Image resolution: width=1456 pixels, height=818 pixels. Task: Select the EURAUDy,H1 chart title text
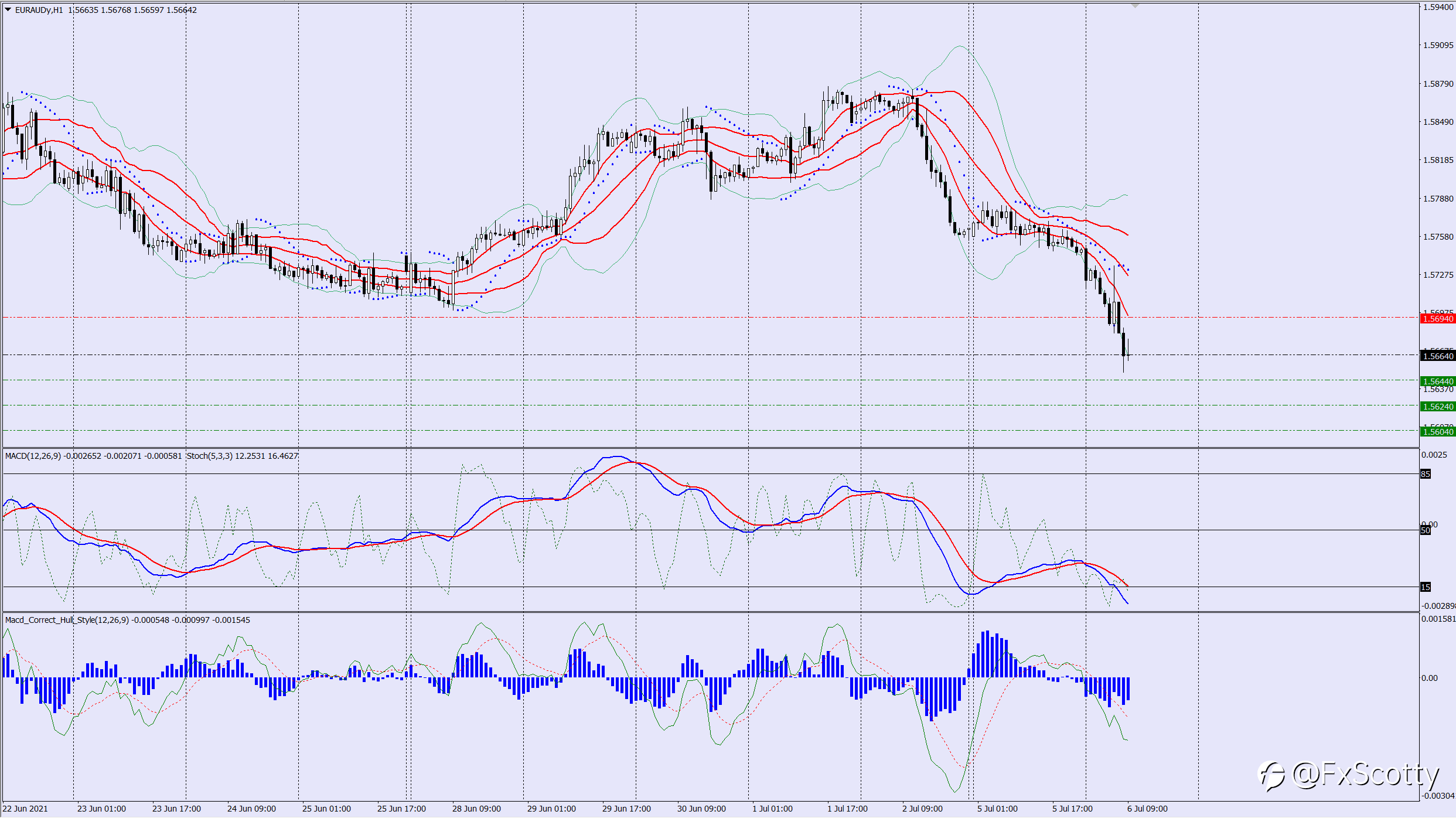(39, 10)
